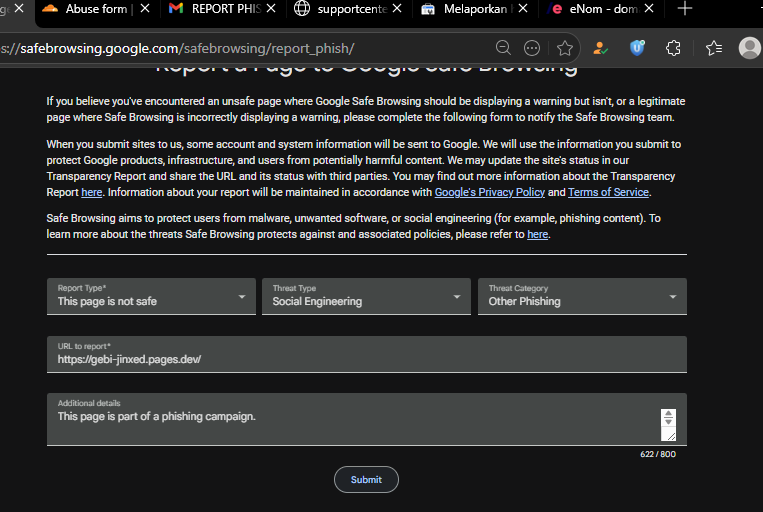
Task: Bookmark this page with the star icon
Action: [x=564, y=48]
